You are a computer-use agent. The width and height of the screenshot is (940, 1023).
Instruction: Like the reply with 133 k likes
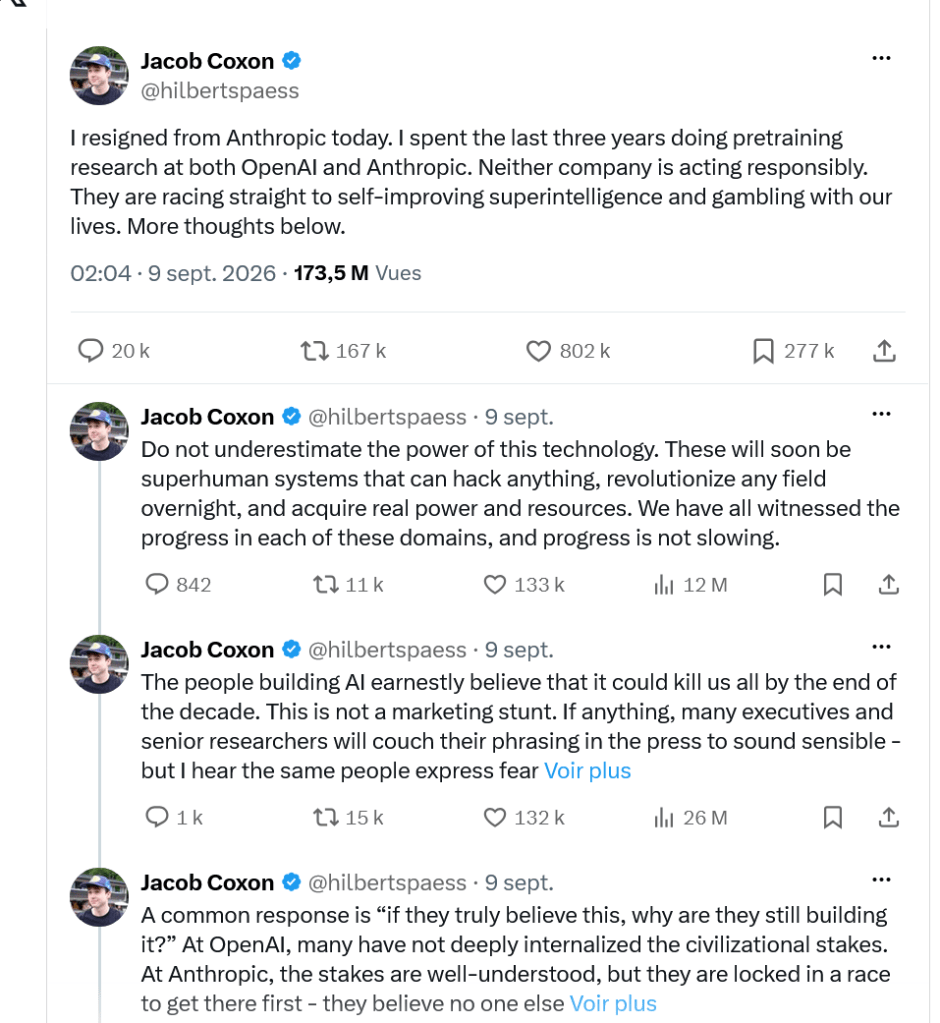pos(494,584)
